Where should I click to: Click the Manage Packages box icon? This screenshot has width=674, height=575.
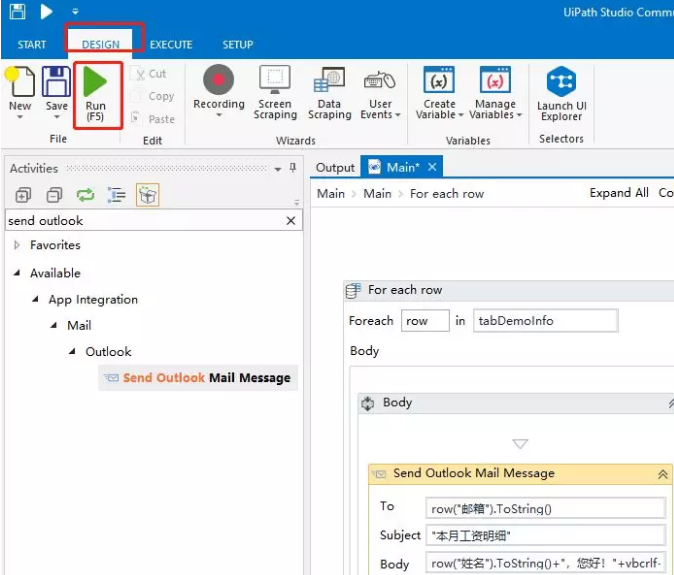pyautogui.click(x=147, y=195)
